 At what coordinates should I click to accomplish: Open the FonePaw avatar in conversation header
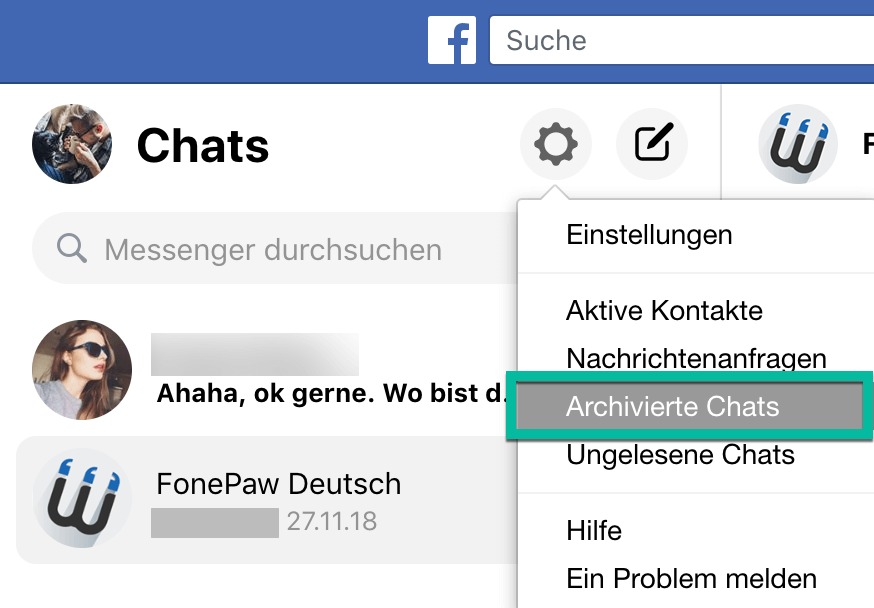pos(797,145)
